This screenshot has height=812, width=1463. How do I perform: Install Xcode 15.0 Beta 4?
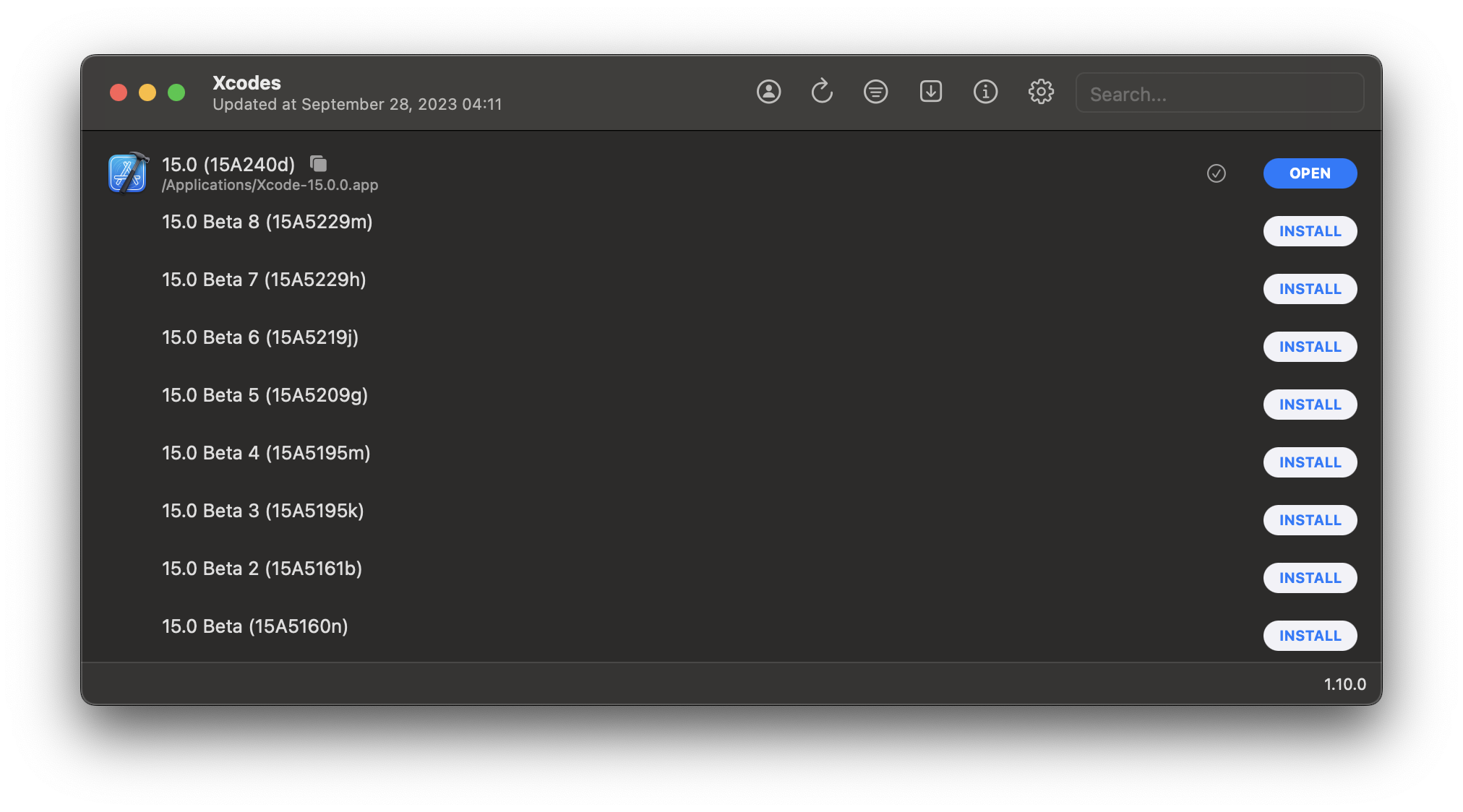[1310, 462]
